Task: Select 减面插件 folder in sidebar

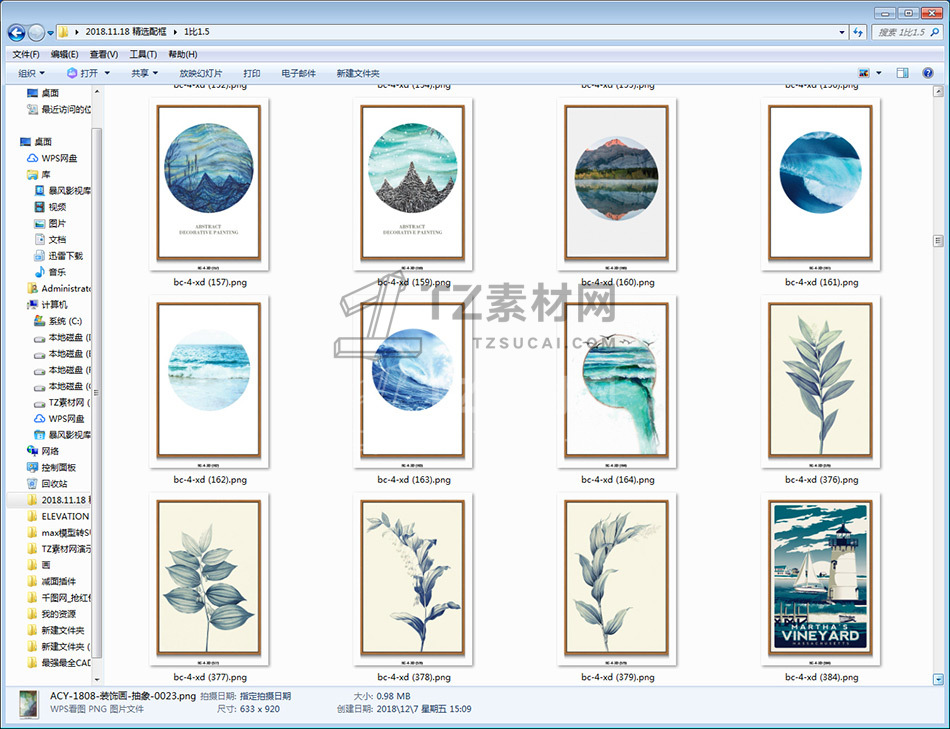Action: pyautogui.click(x=51, y=582)
